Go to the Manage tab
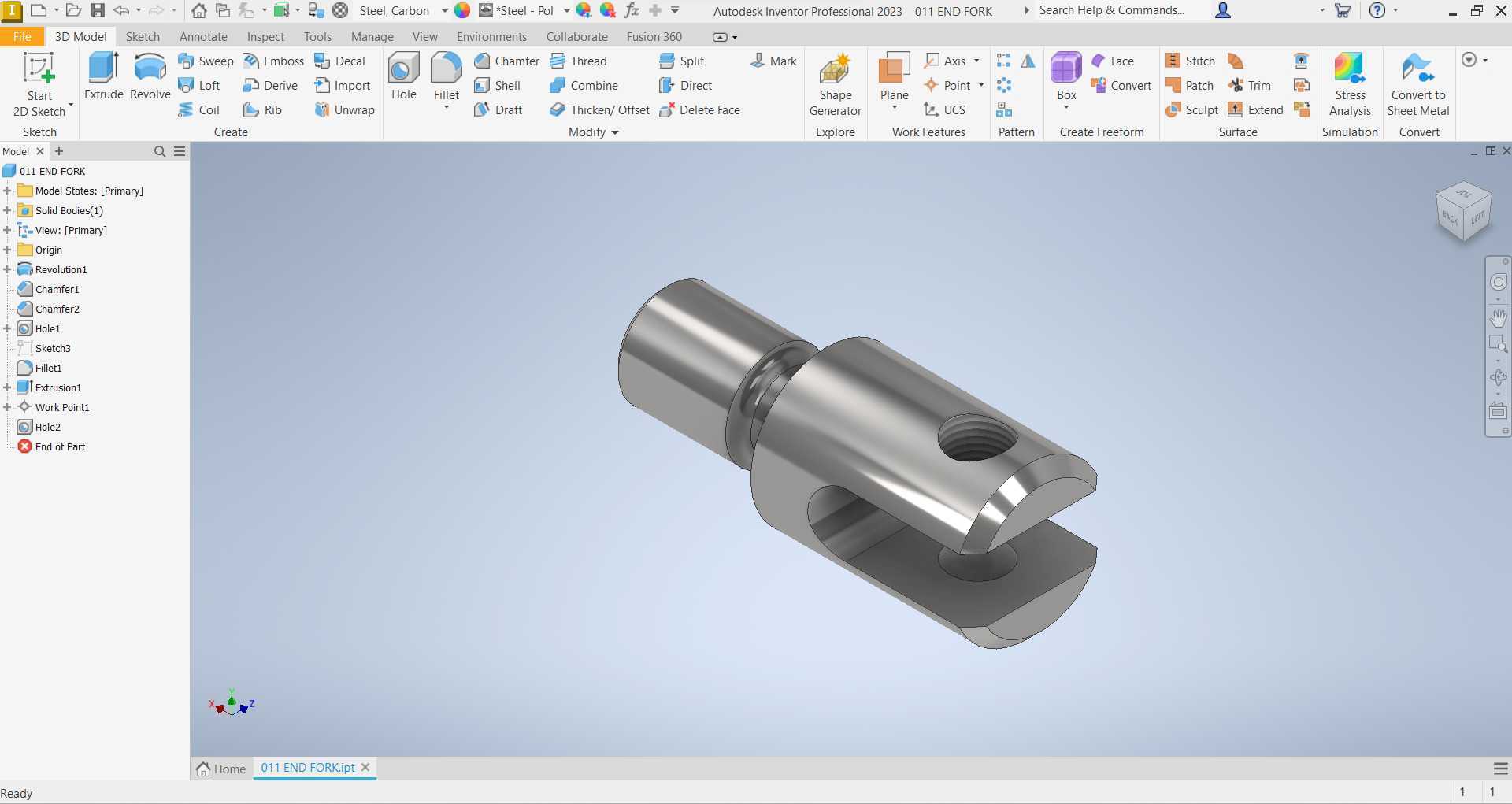The image size is (1512, 804). tap(372, 36)
